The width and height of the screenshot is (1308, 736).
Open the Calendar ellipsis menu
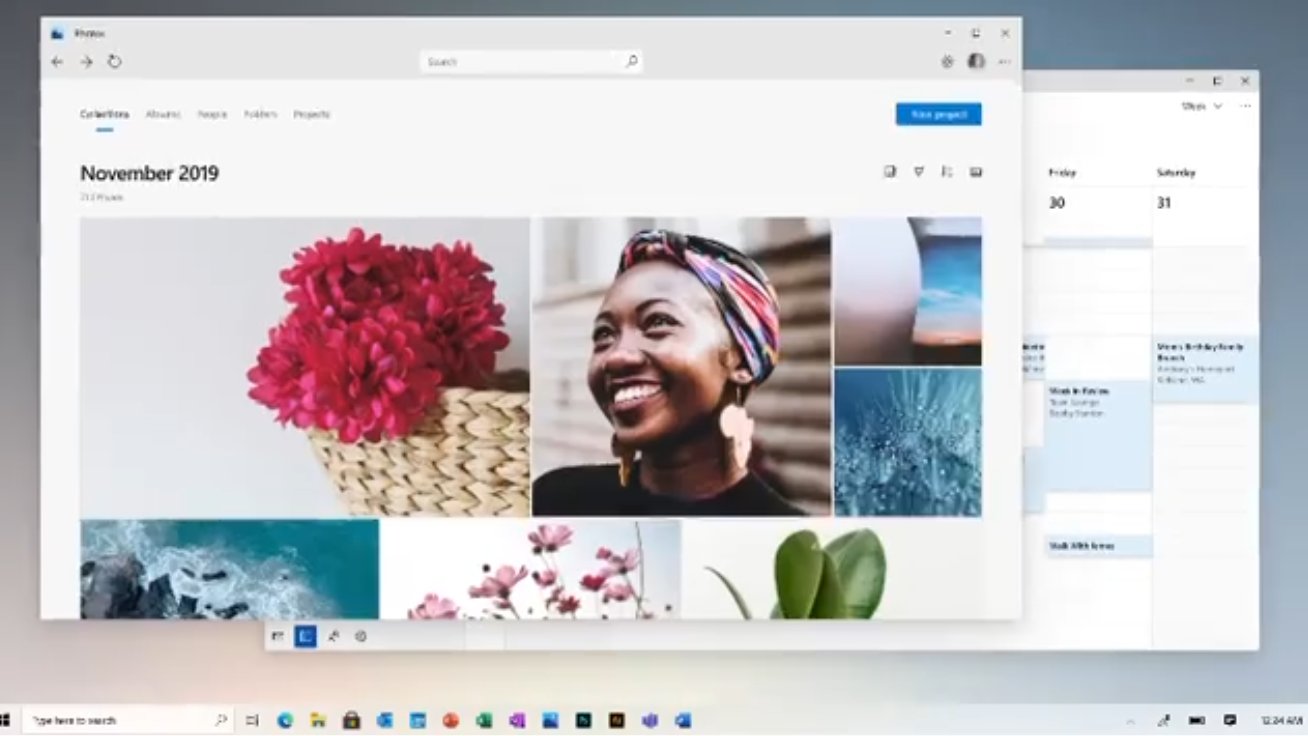click(x=1245, y=105)
